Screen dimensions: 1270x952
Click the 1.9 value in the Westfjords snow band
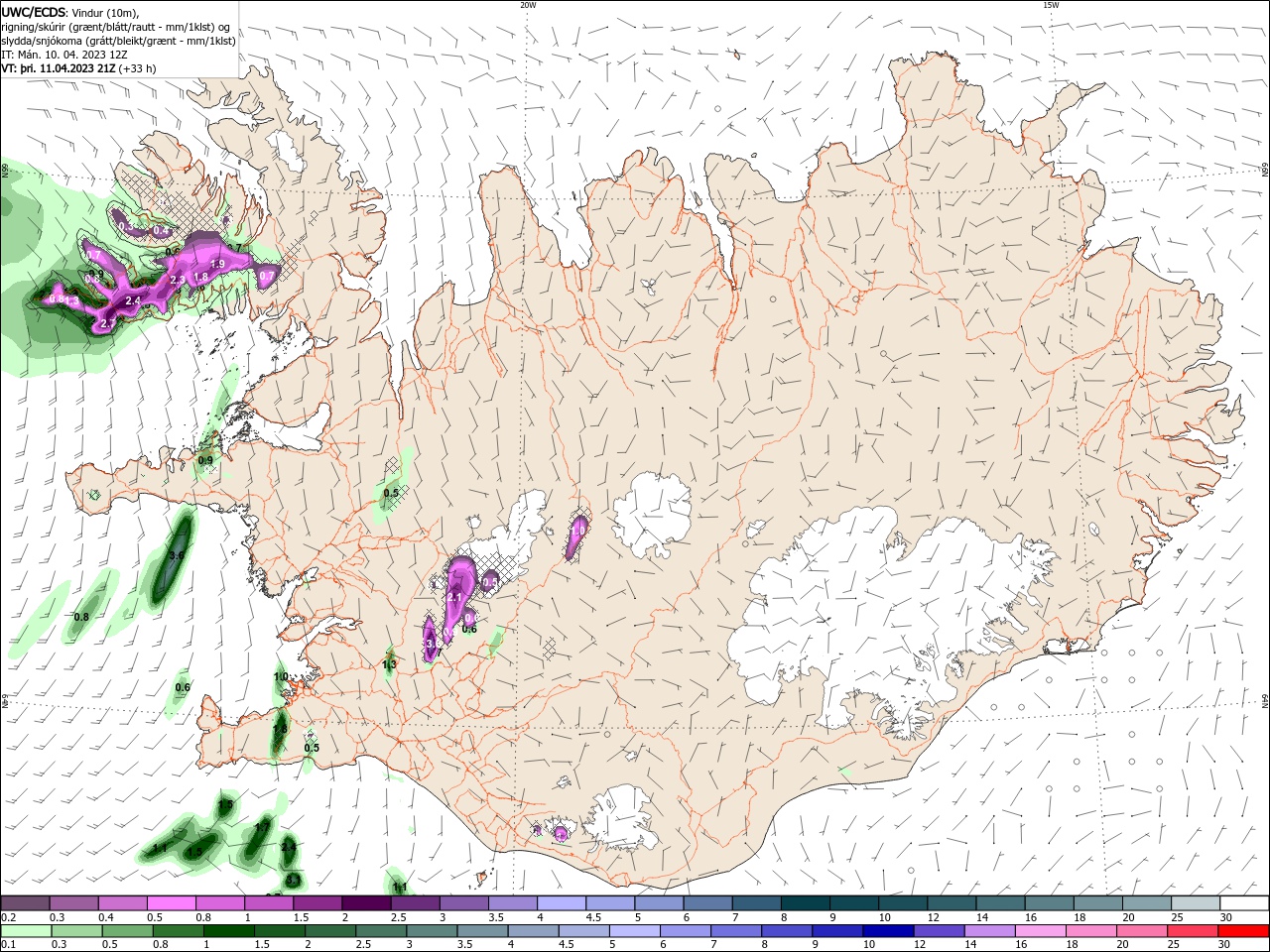pos(218,264)
